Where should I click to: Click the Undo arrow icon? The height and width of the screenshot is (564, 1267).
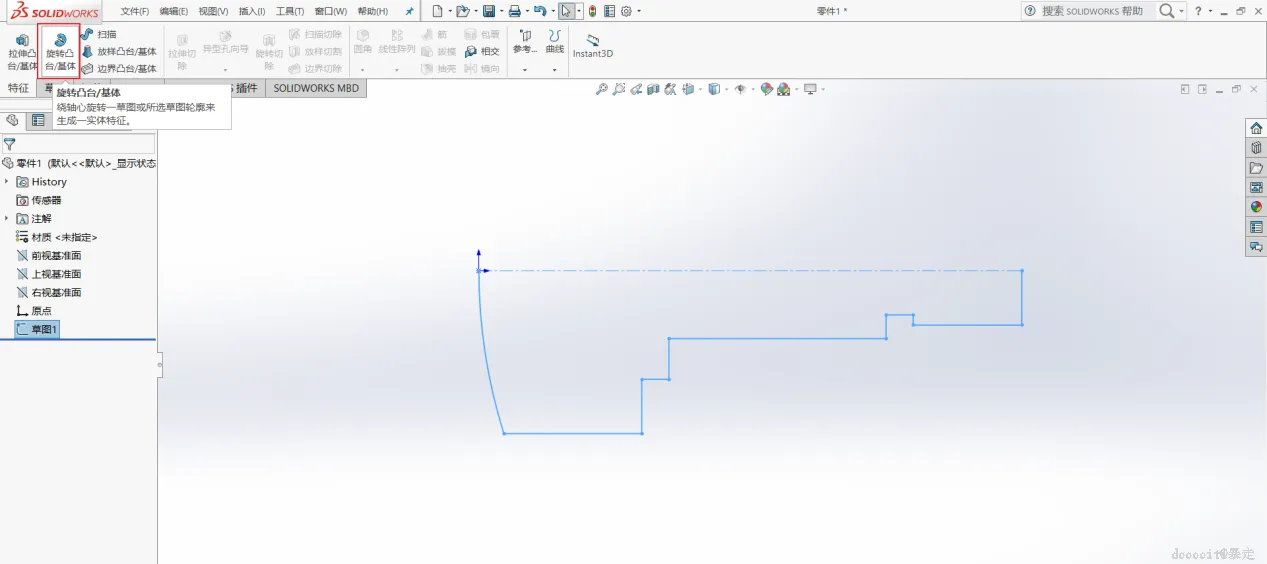point(540,11)
